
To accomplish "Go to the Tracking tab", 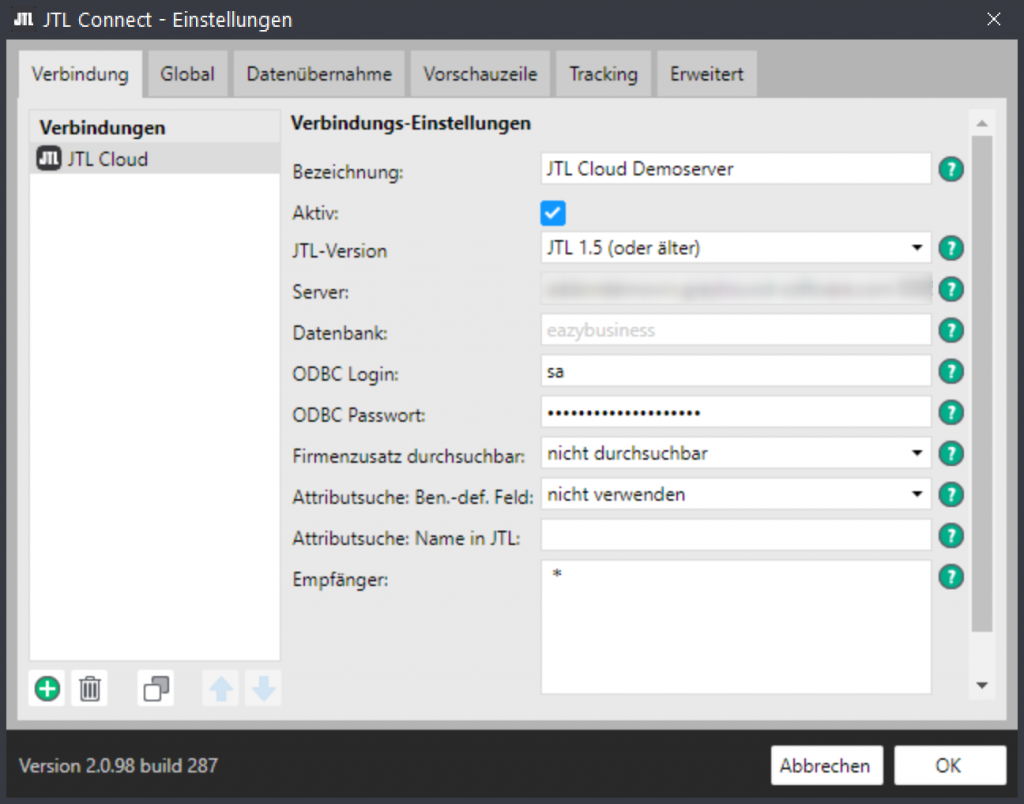I will point(603,74).
